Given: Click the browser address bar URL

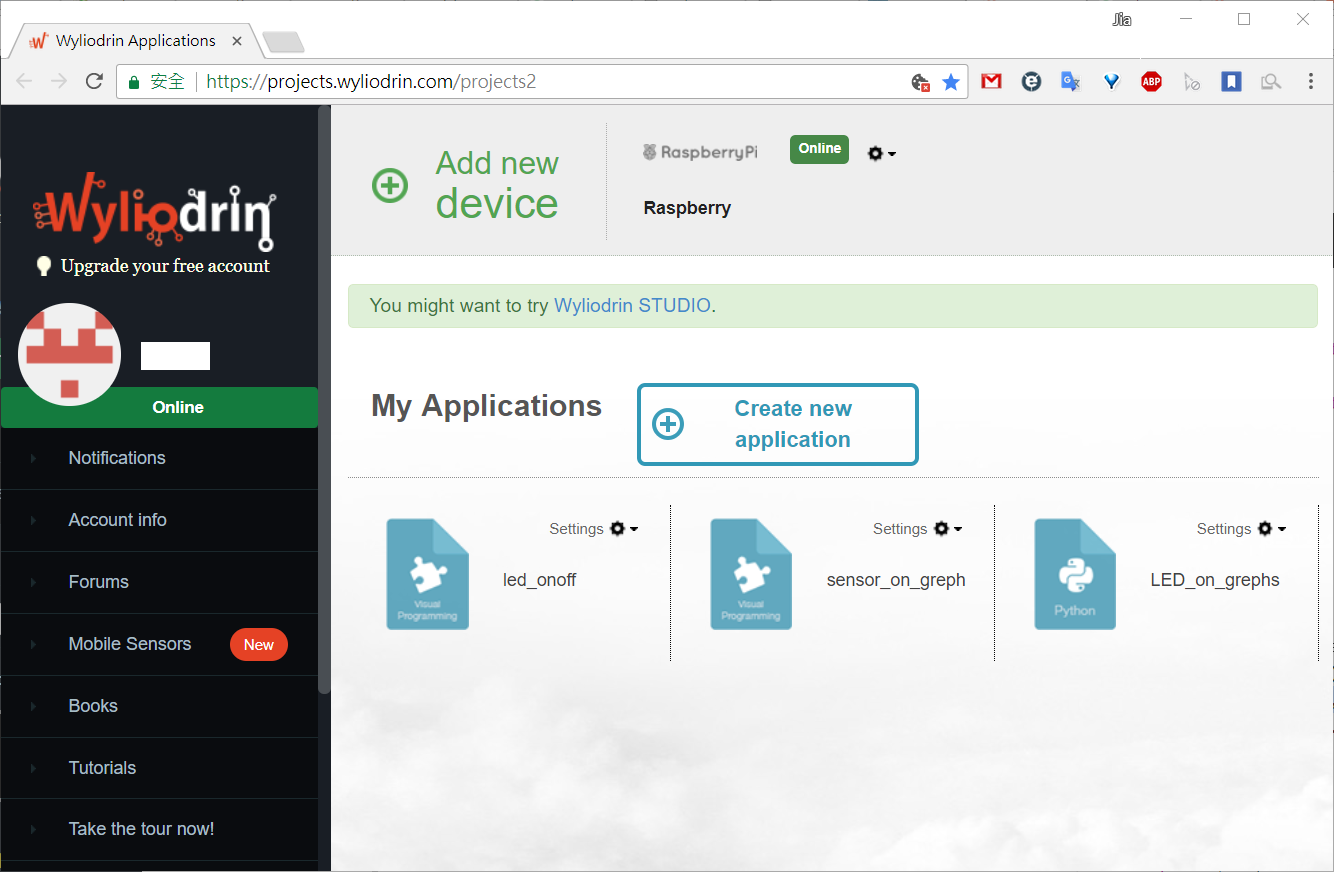Looking at the screenshot, I should [x=400, y=82].
